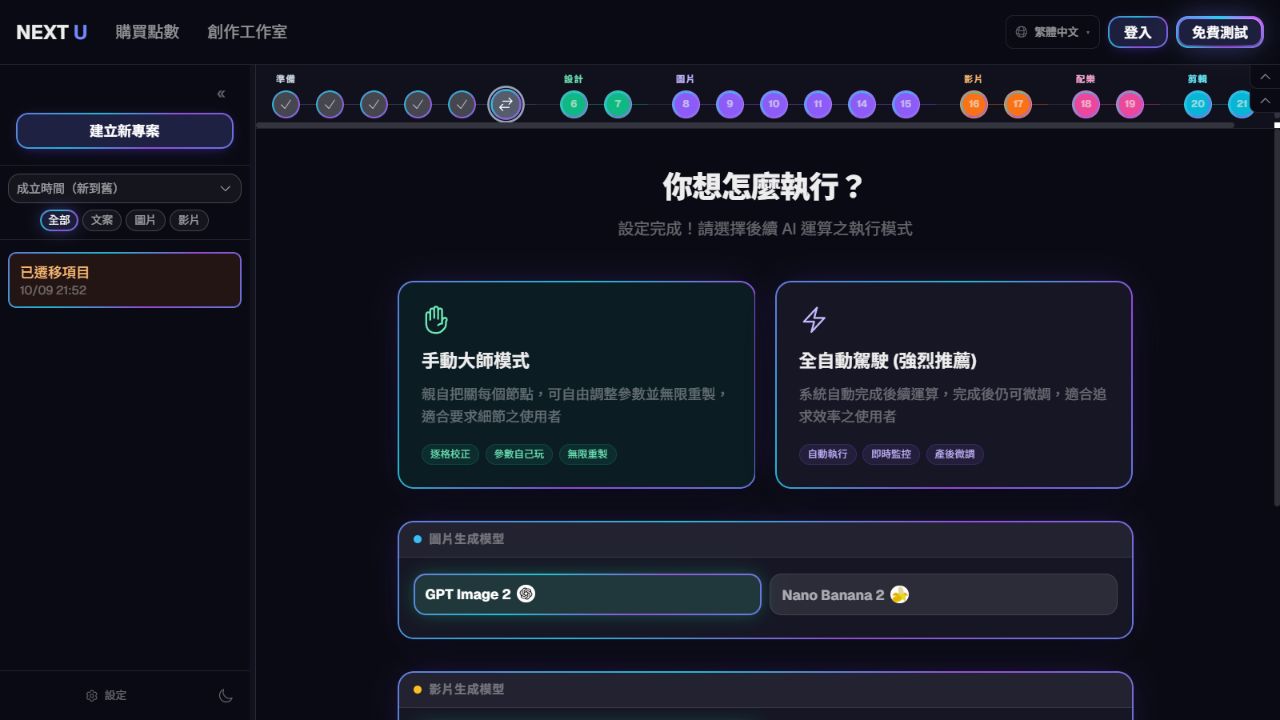Select the 文案 filter tab
Screen dimensions: 1280x720
(x=102, y=220)
